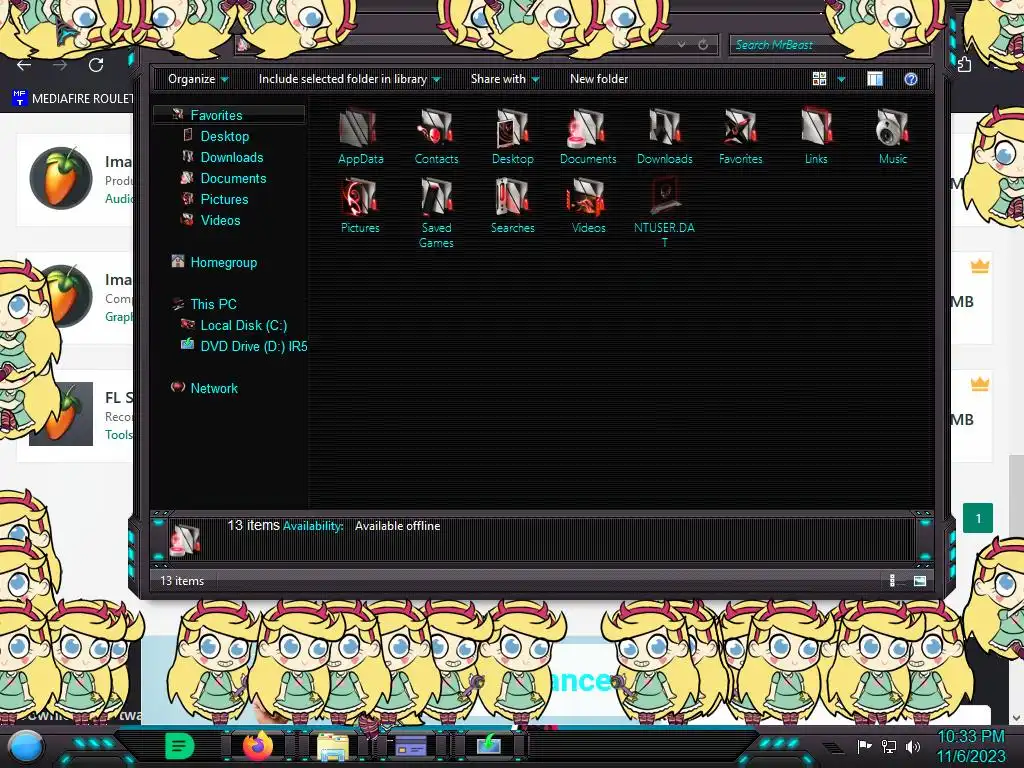Open Action Center flag tray icon
This screenshot has height=768, width=1024.
pos(865,746)
